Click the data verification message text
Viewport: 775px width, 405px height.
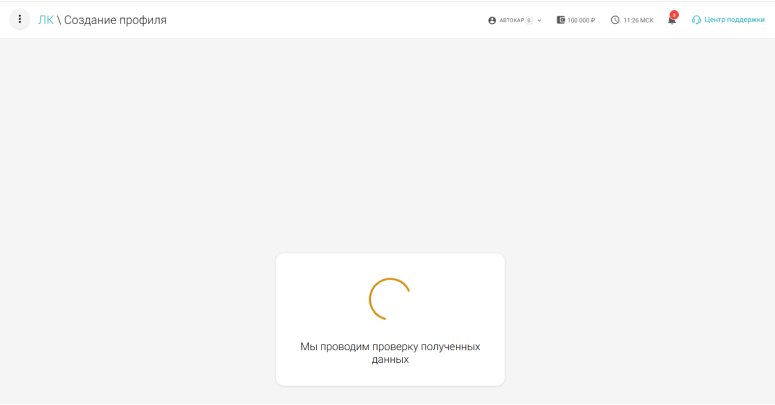pyautogui.click(x=390, y=352)
